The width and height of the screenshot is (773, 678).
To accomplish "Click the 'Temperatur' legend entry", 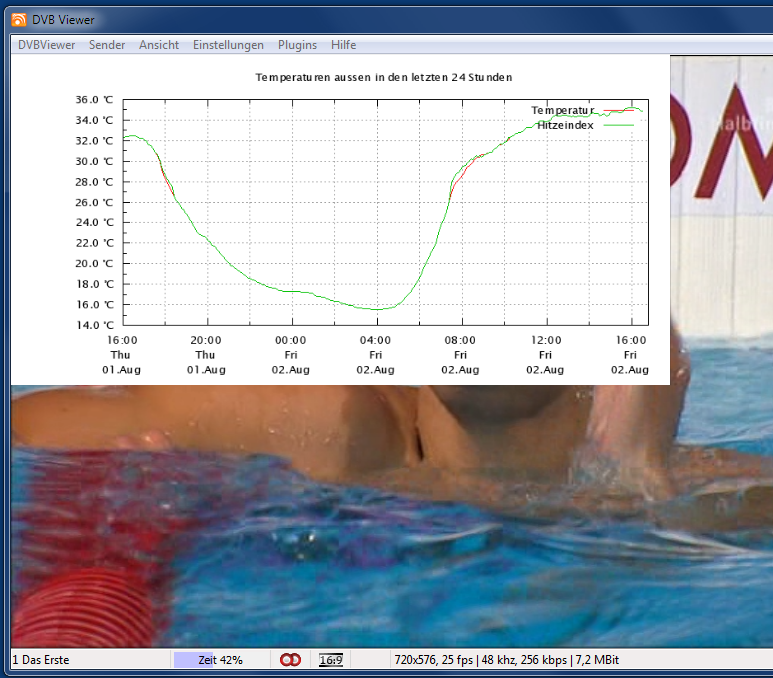I will click(582, 110).
